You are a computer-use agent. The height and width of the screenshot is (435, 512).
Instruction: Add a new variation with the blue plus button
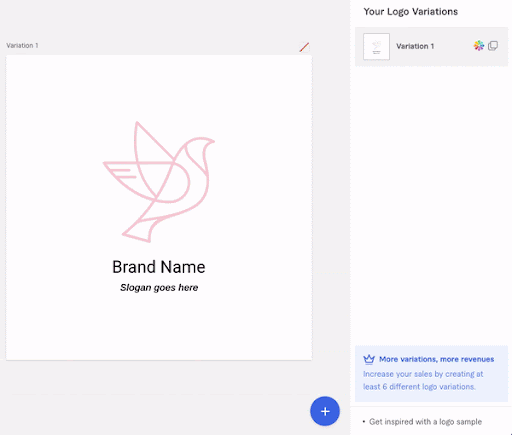pyautogui.click(x=325, y=411)
